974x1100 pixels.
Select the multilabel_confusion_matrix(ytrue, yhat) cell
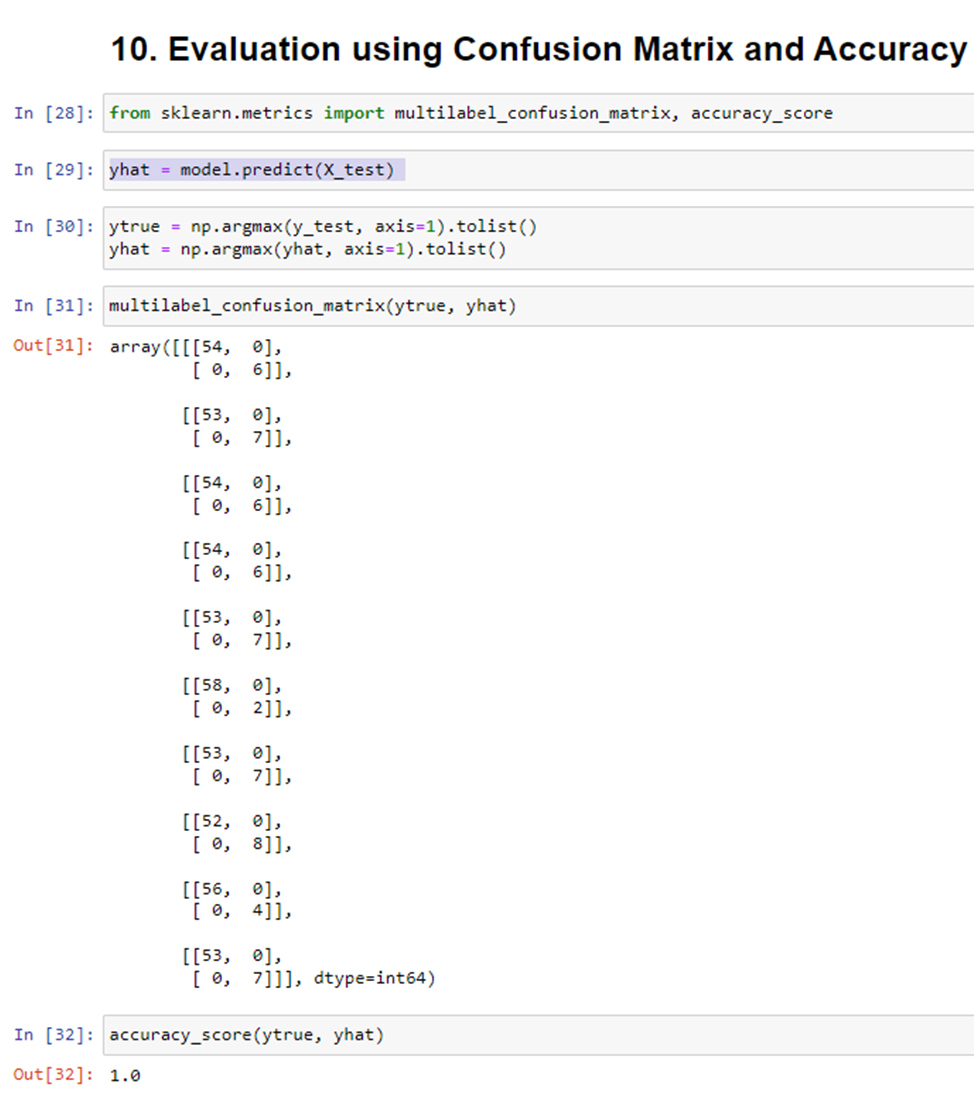coord(538,306)
